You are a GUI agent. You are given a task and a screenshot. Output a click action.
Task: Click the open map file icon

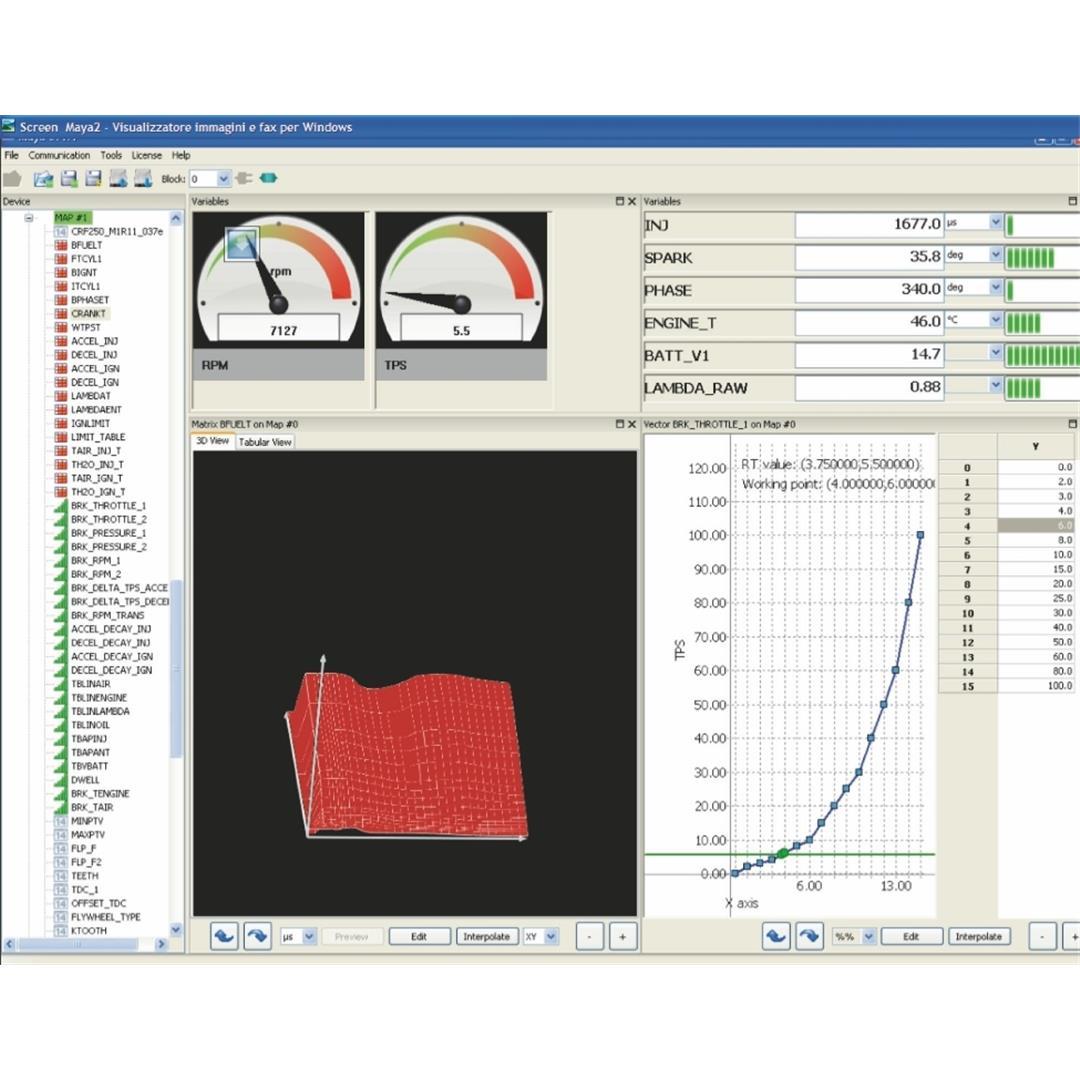pyautogui.click(x=43, y=178)
